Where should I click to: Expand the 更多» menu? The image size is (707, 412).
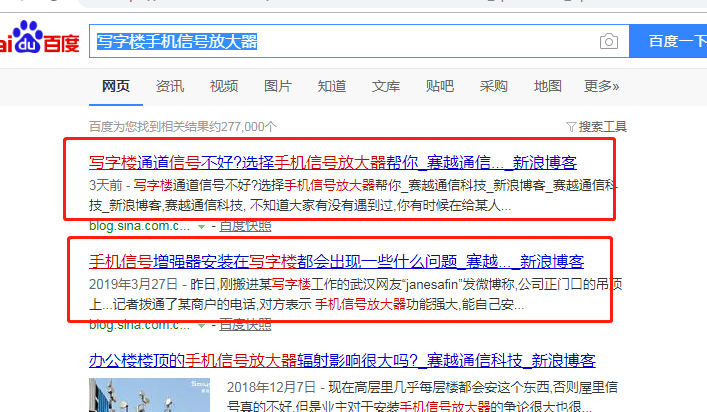[x=601, y=86]
